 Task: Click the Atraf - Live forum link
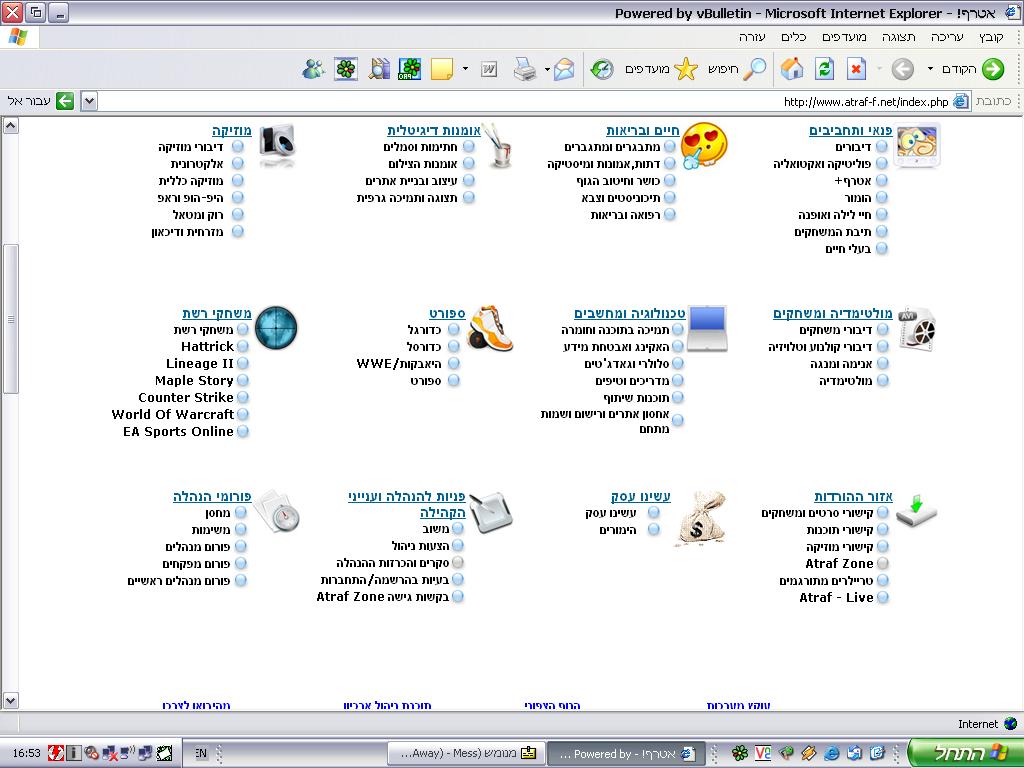click(836, 597)
